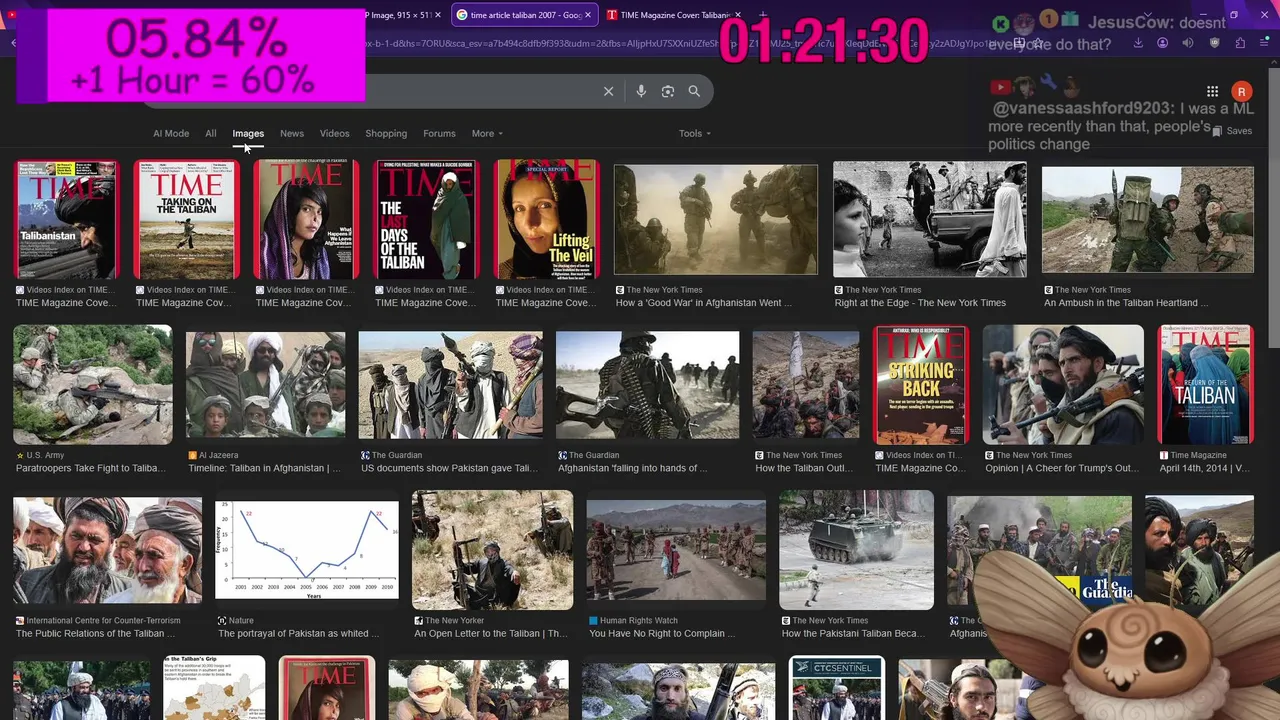Open "Taking on the Taliban" TIME cover
The image size is (1280, 720).
(x=187, y=220)
